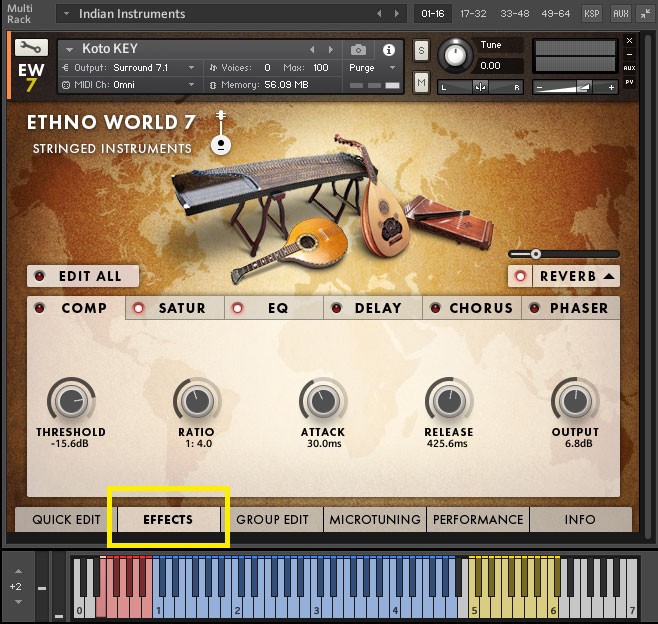Select the EFFECTS page tab
Viewport: 658px width, 624px height.
[169, 520]
